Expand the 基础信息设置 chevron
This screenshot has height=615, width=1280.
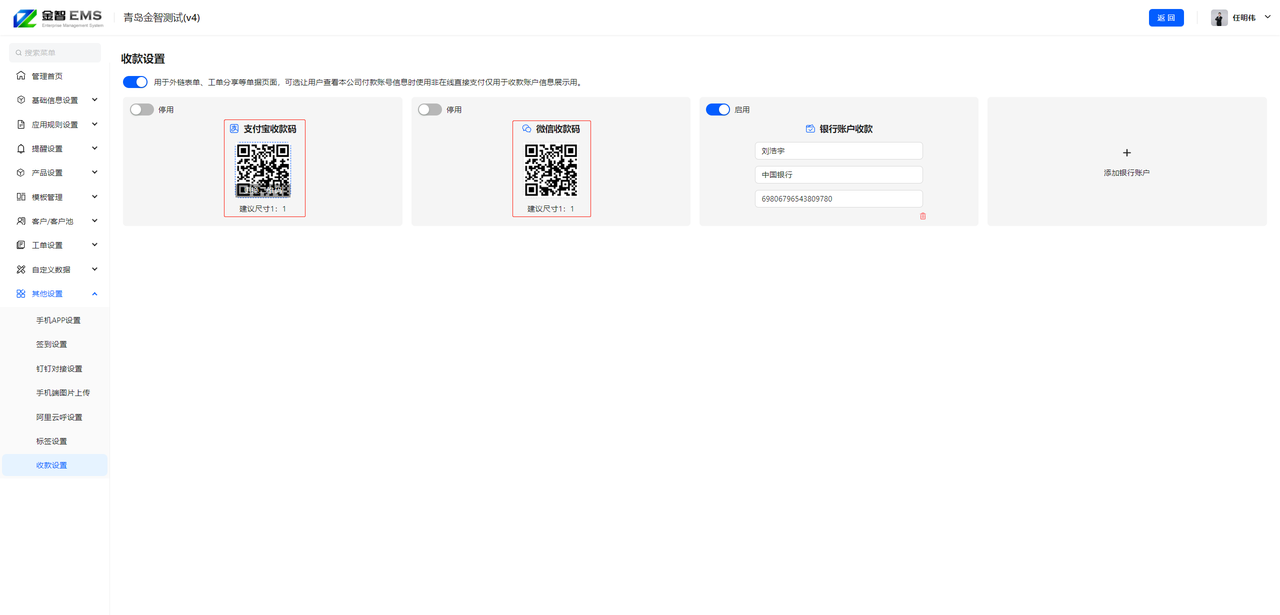[95, 100]
